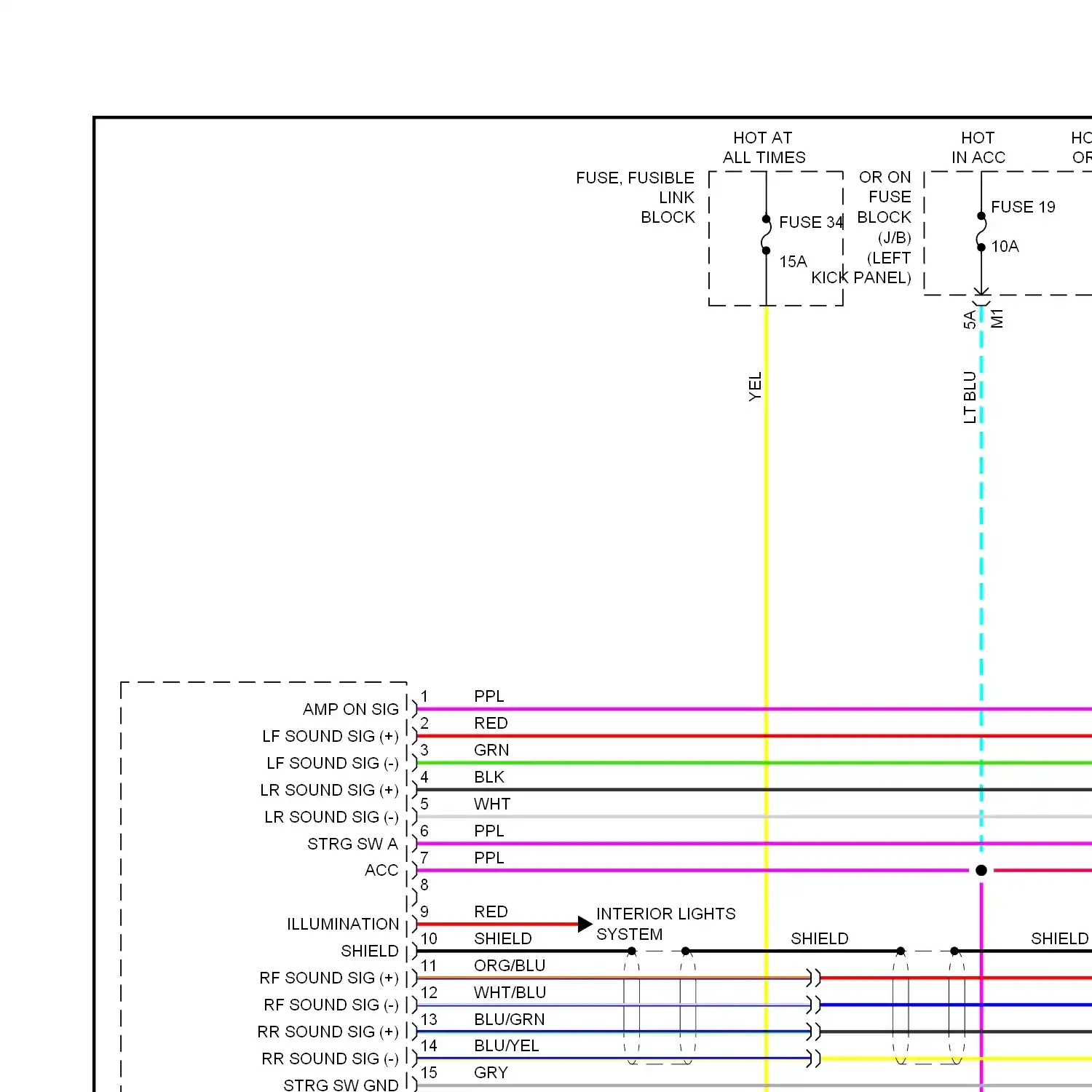Select 'RR SOUND SIG (+)' terminal label
The image size is (1092, 1092).
tap(328, 1032)
